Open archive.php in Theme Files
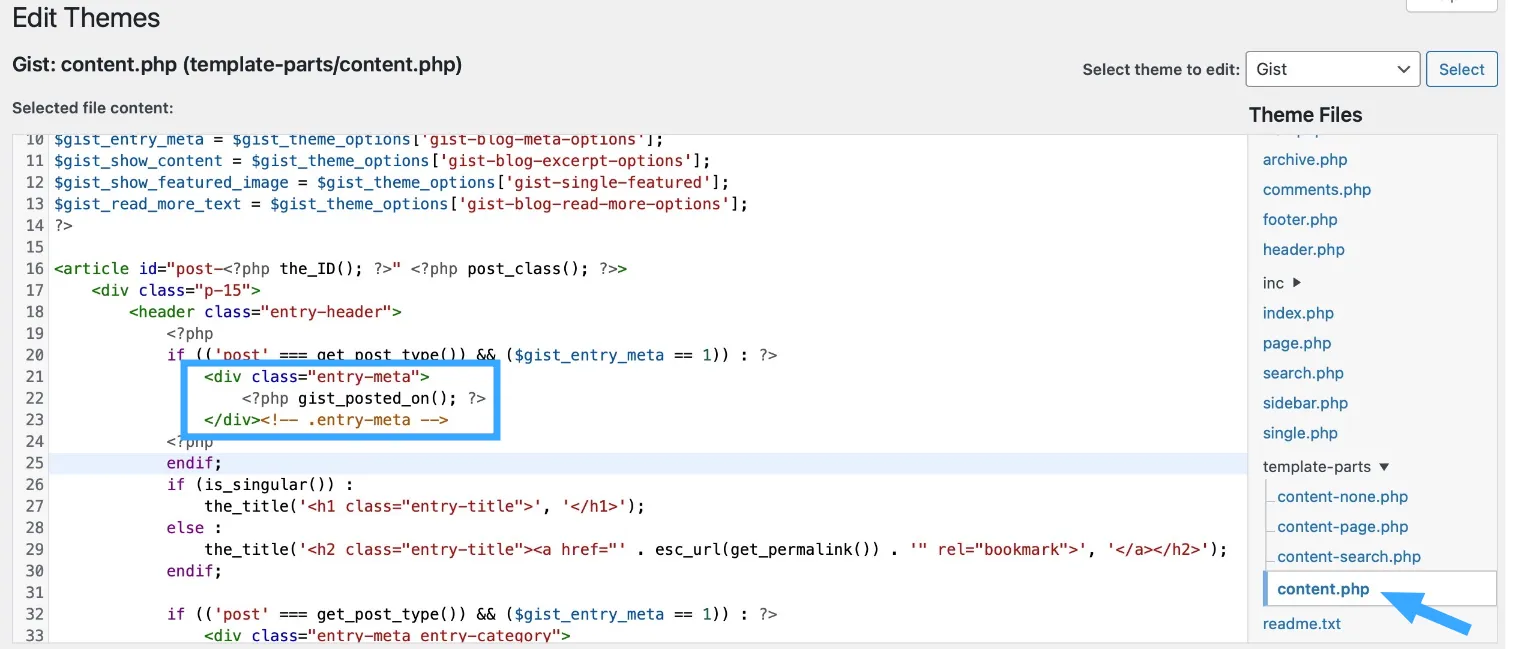Screen dimensions: 1522x649 1304,160
